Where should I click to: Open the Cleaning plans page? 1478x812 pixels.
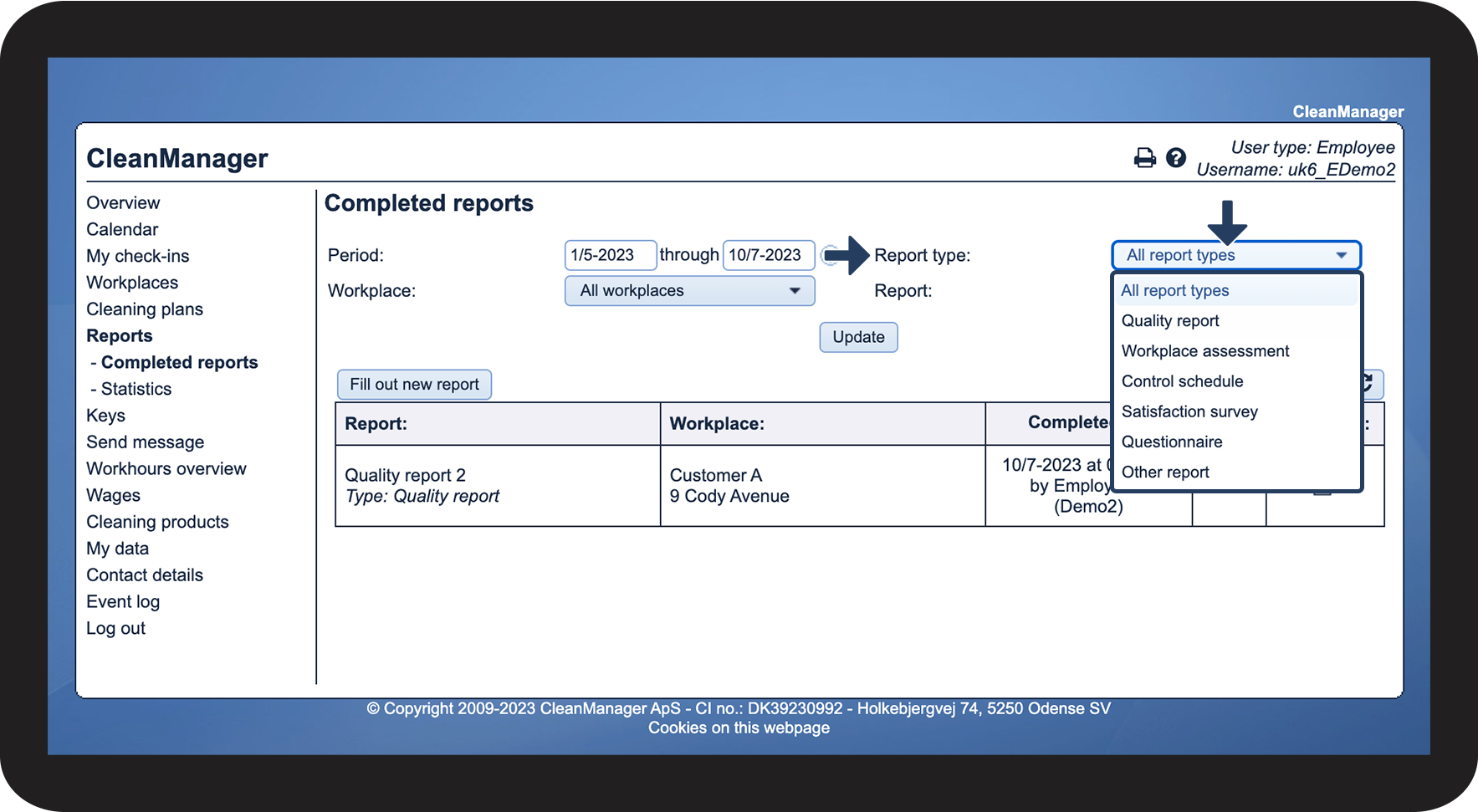tap(144, 309)
